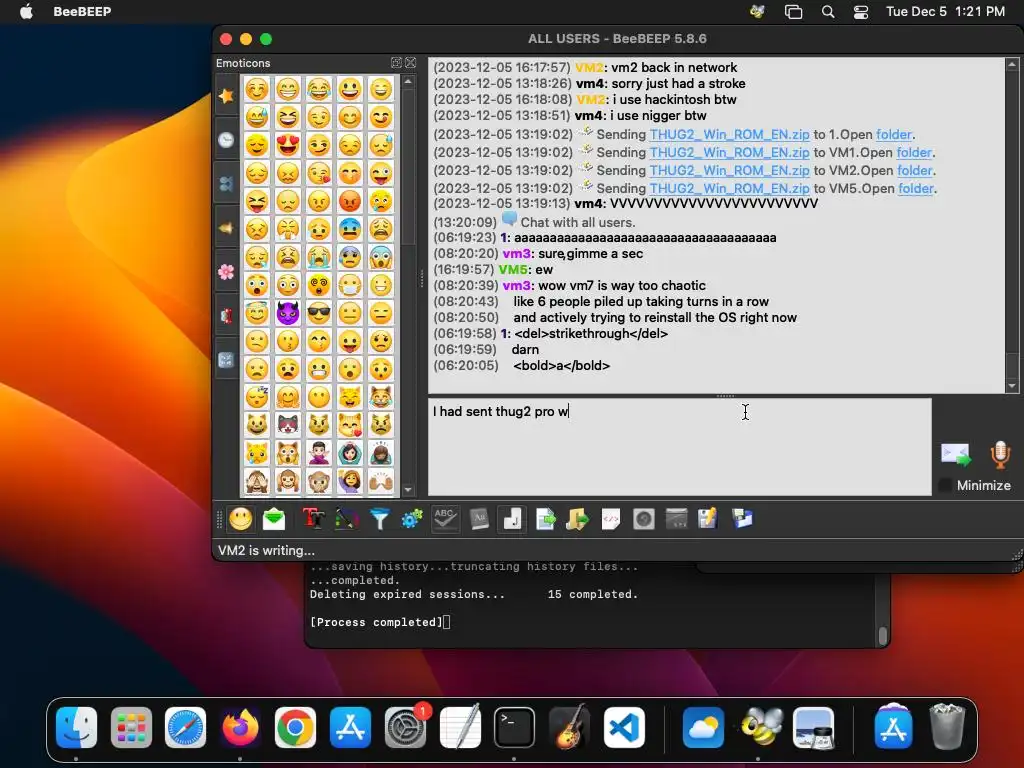Insert the sleeping zzz emoticon
1024x768 pixels.
[257, 397]
